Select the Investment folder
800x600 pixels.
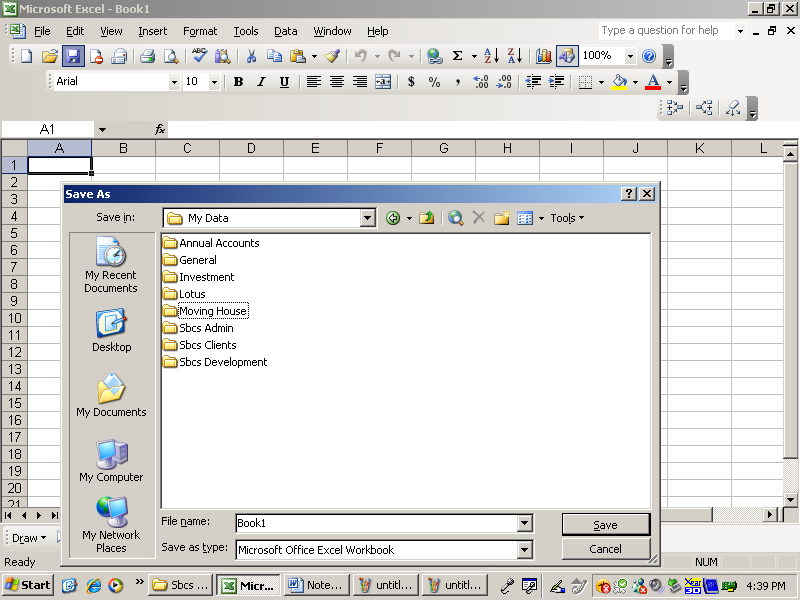[x=198, y=277]
